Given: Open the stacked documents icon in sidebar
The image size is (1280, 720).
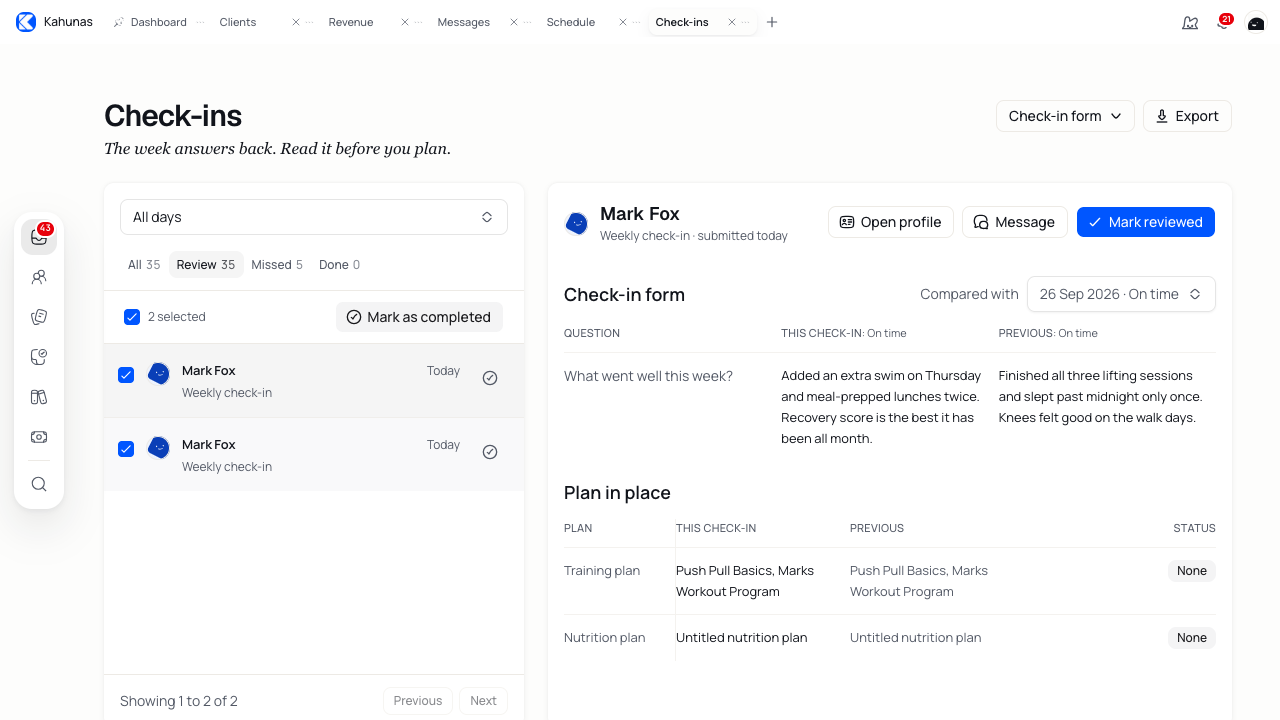Looking at the screenshot, I should point(39,317).
